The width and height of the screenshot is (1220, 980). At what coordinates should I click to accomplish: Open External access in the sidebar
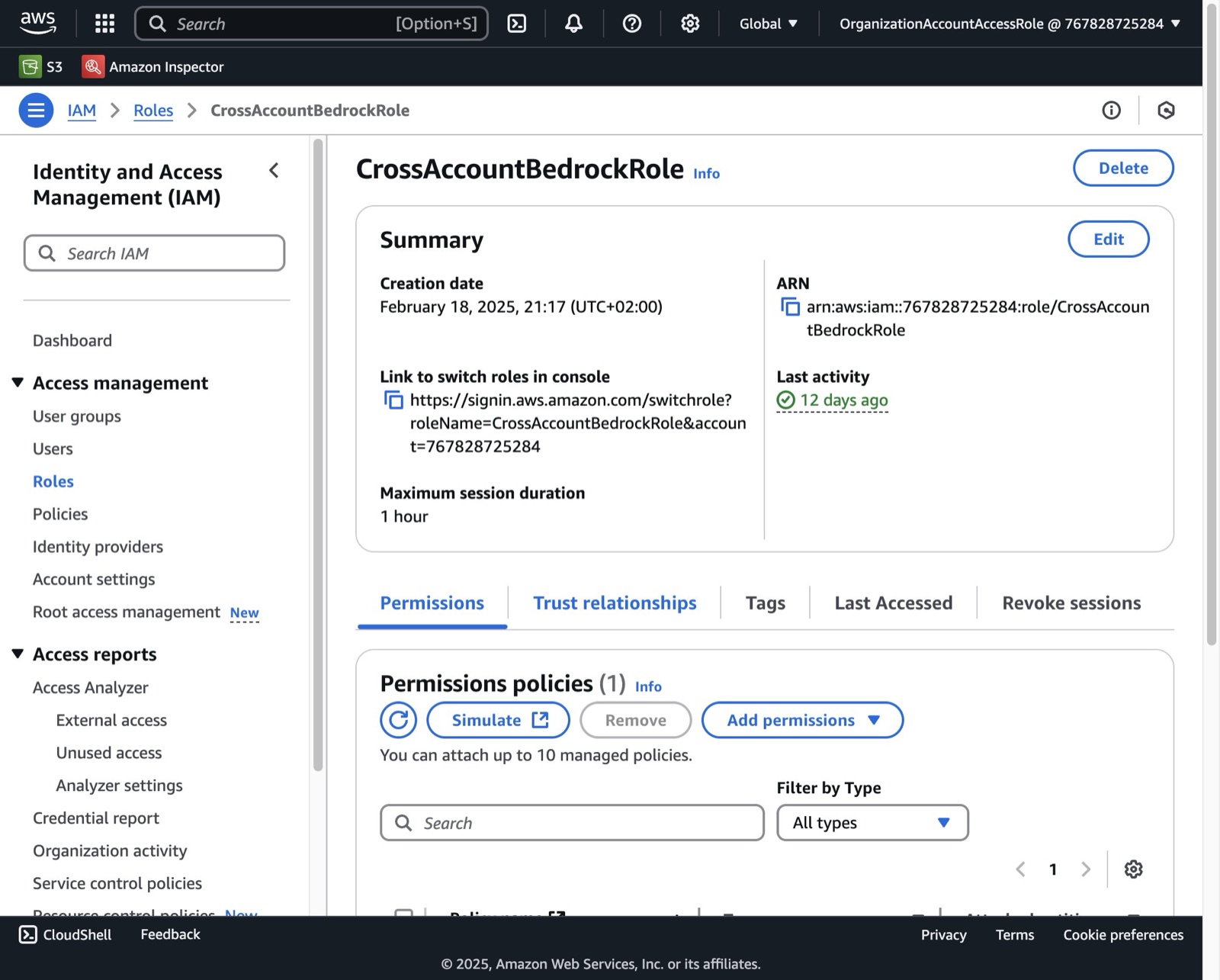[111, 721]
